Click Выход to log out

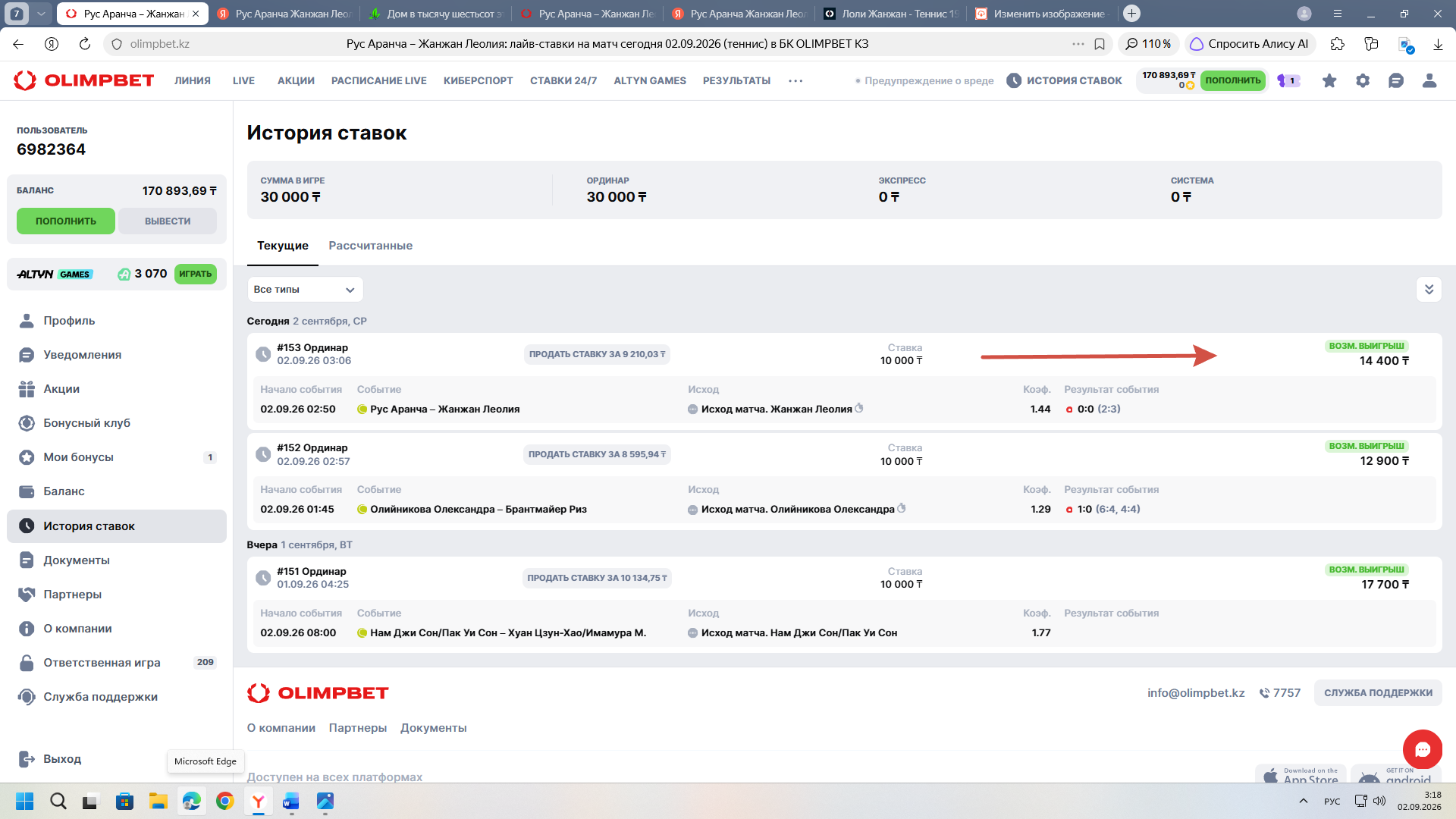(x=50, y=759)
